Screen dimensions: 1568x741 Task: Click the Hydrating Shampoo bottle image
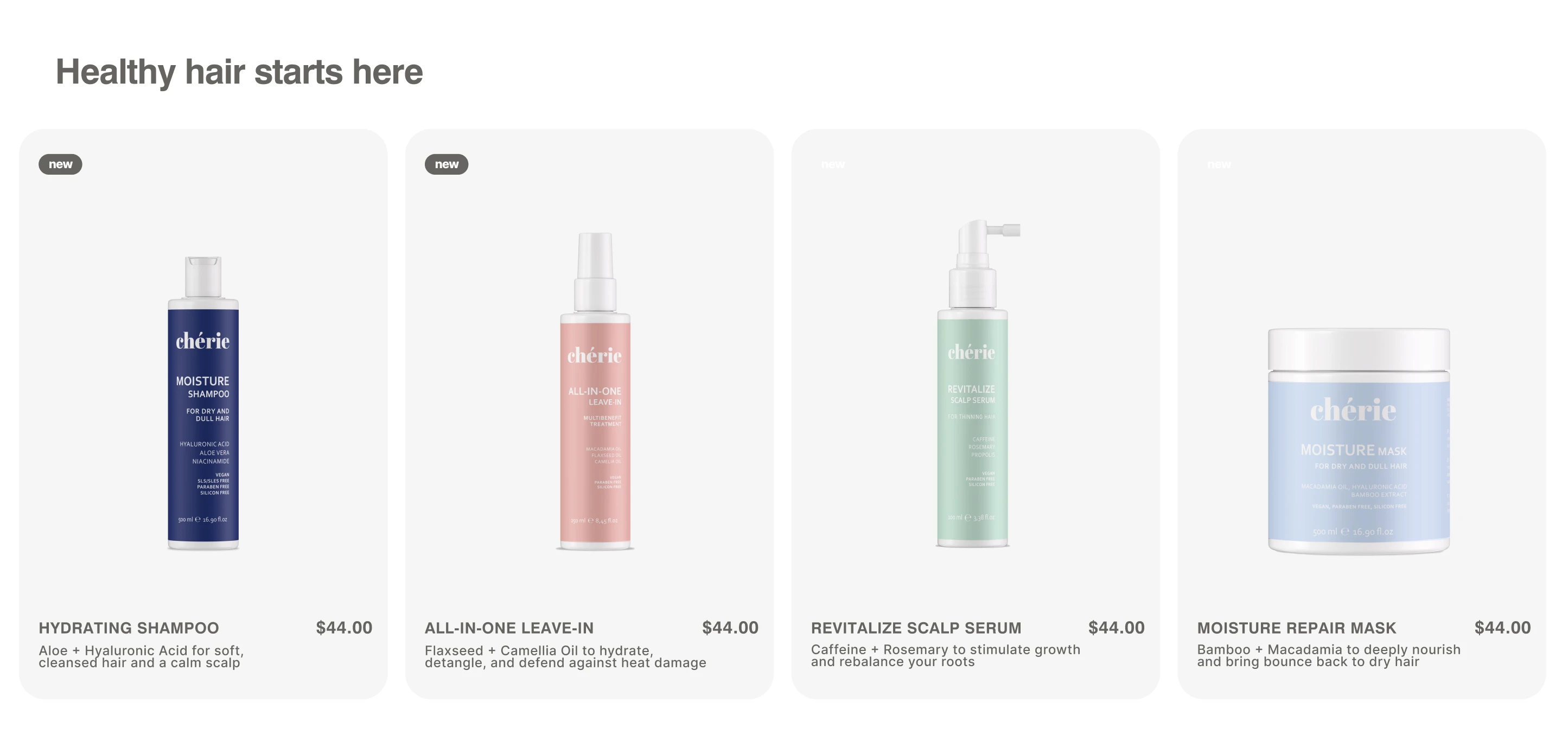(203, 403)
